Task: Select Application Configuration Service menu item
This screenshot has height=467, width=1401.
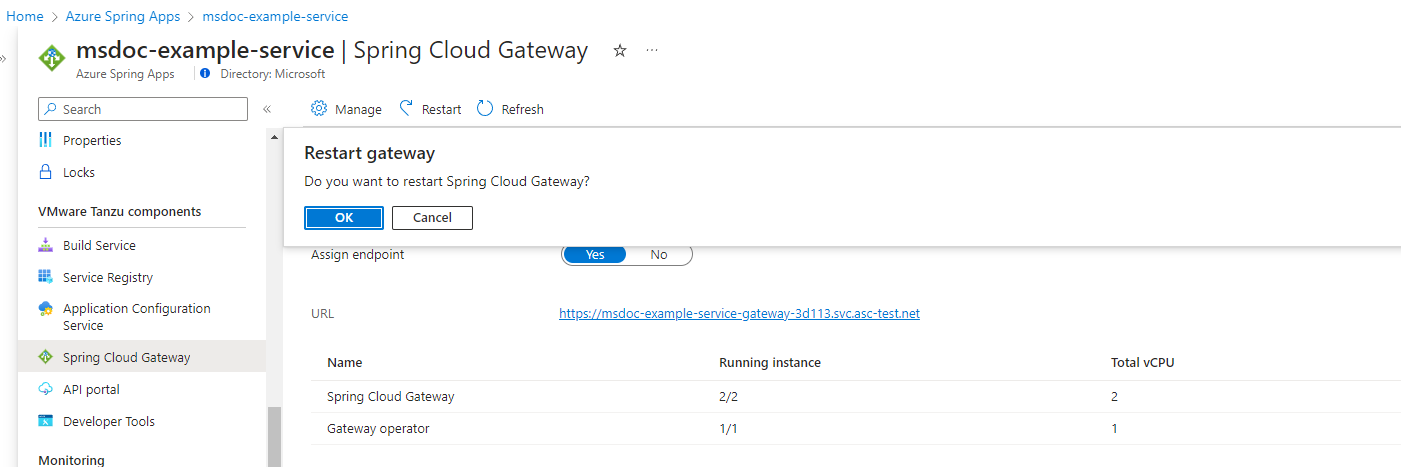Action: point(136,316)
